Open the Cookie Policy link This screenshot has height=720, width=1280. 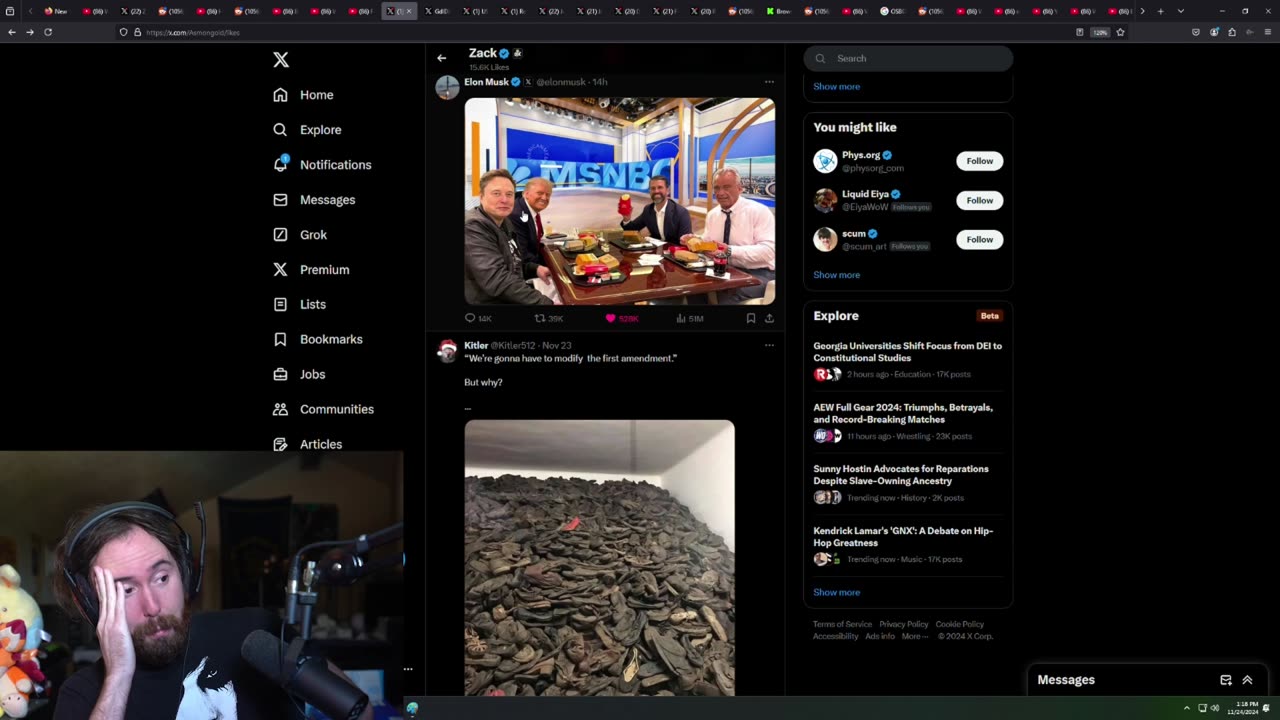pos(960,624)
